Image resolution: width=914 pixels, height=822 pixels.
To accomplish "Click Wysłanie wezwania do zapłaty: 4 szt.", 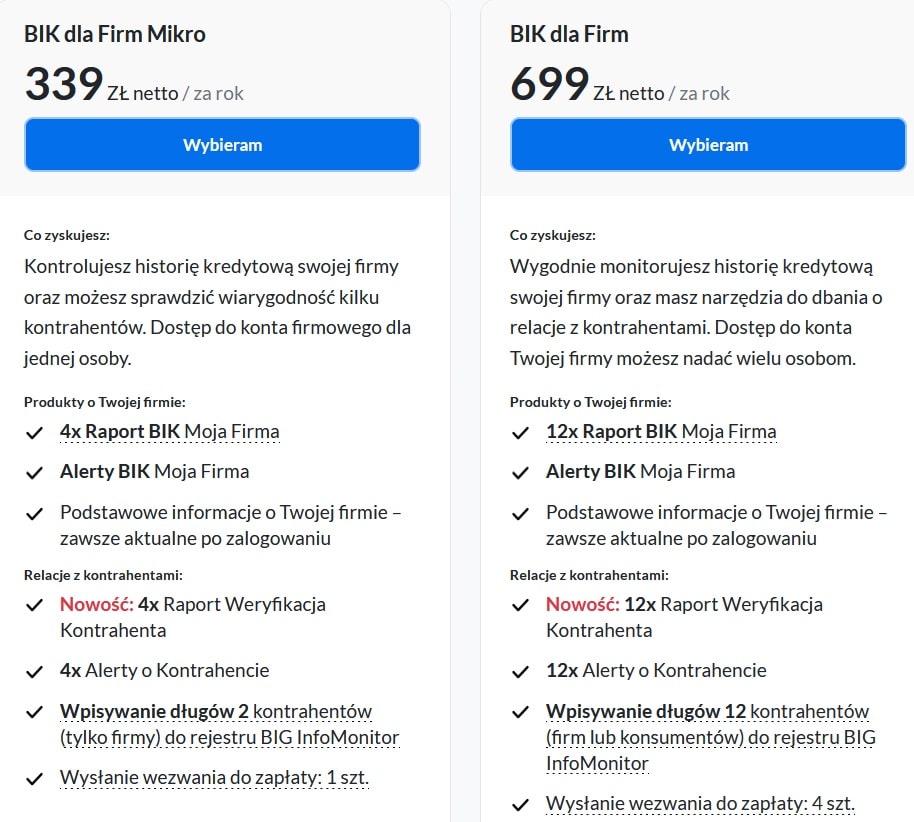I will click(700, 804).
